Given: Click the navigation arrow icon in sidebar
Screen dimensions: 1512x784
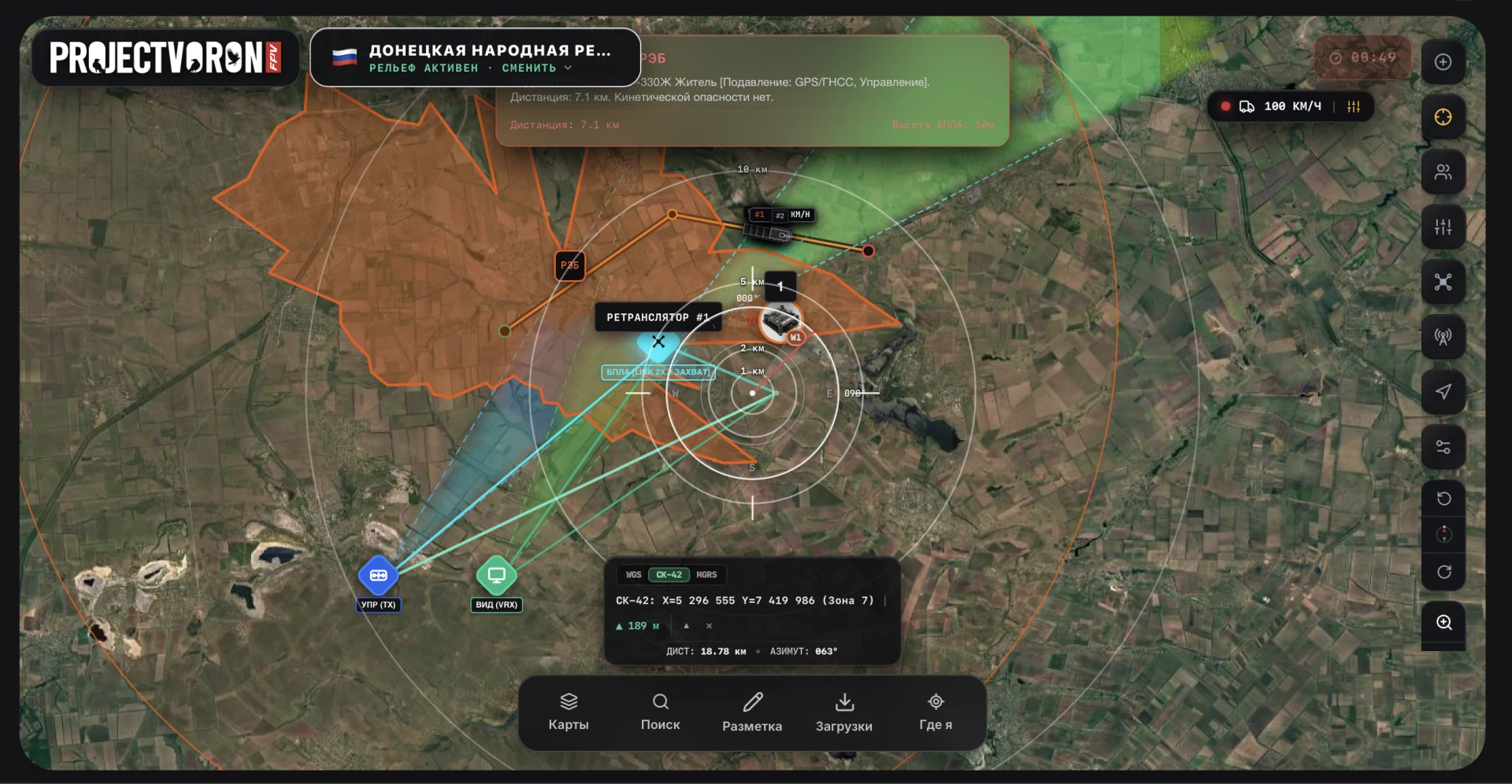Looking at the screenshot, I should click(1443, 392).
